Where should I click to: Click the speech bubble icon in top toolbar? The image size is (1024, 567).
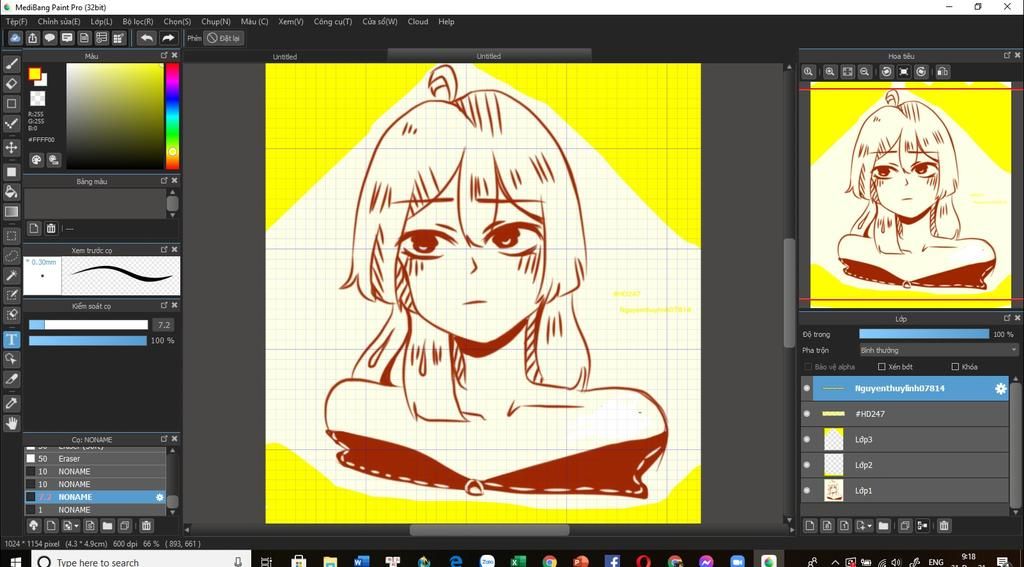[x=50, y=38]
